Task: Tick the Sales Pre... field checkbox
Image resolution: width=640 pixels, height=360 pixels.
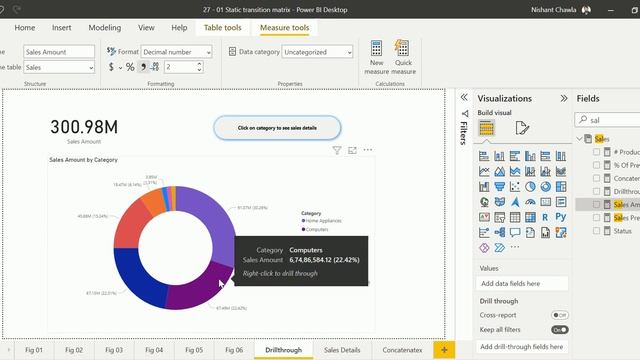Action: point(596,218)
